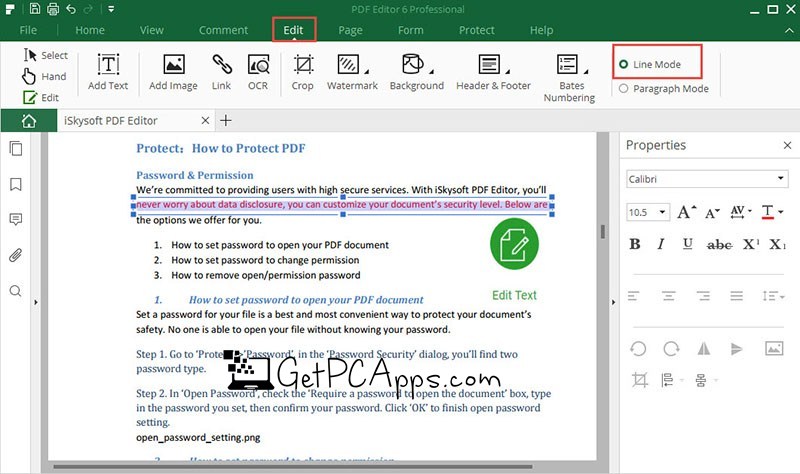
Task: Expand the left sidebar arrow
Action: click(x=36, y=302)
